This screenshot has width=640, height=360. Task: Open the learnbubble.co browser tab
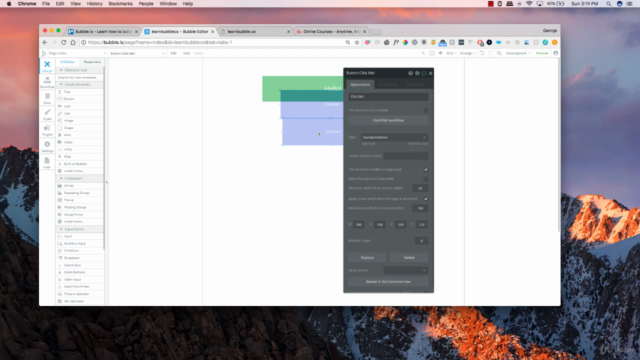(x=256, y=31)
